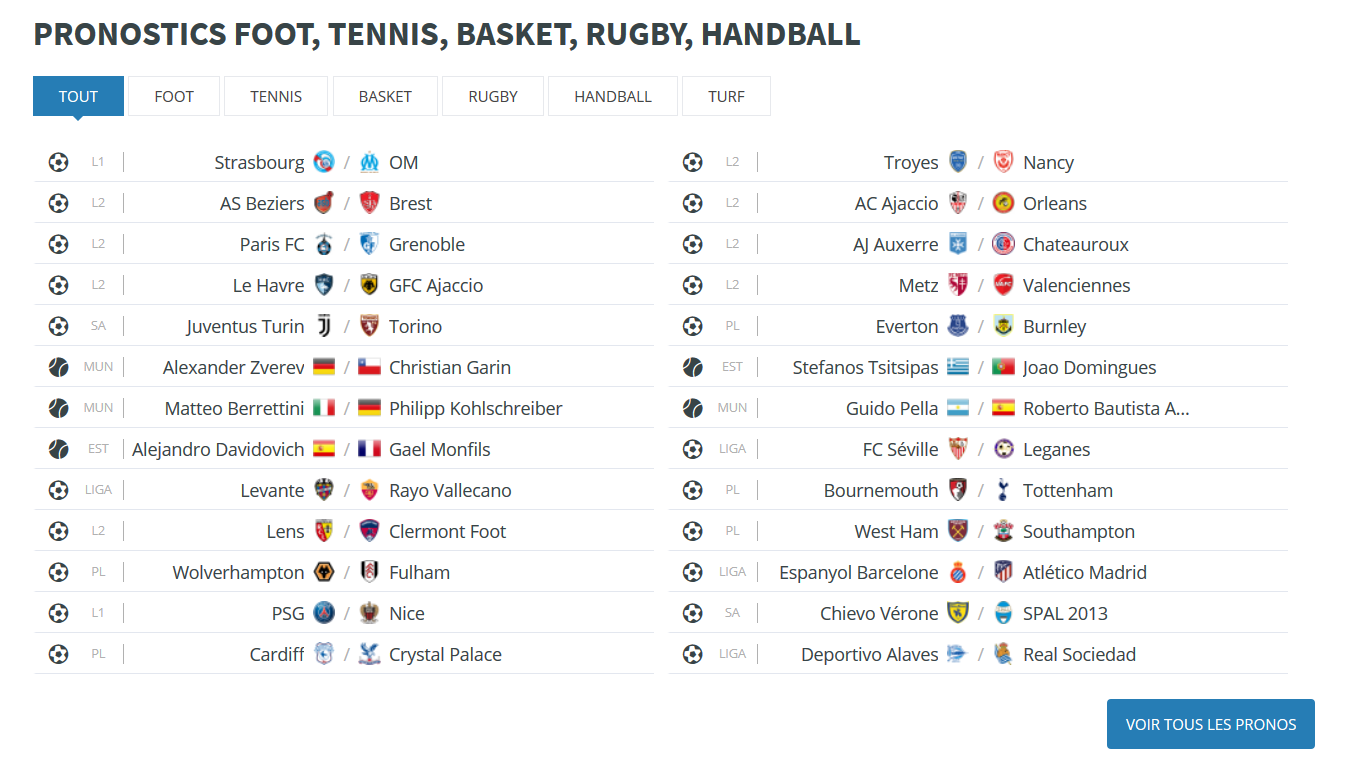Click the German flag beside Alexander Zverev
The height and width of the screenshot is (763, 1345).
click(324, 367)
